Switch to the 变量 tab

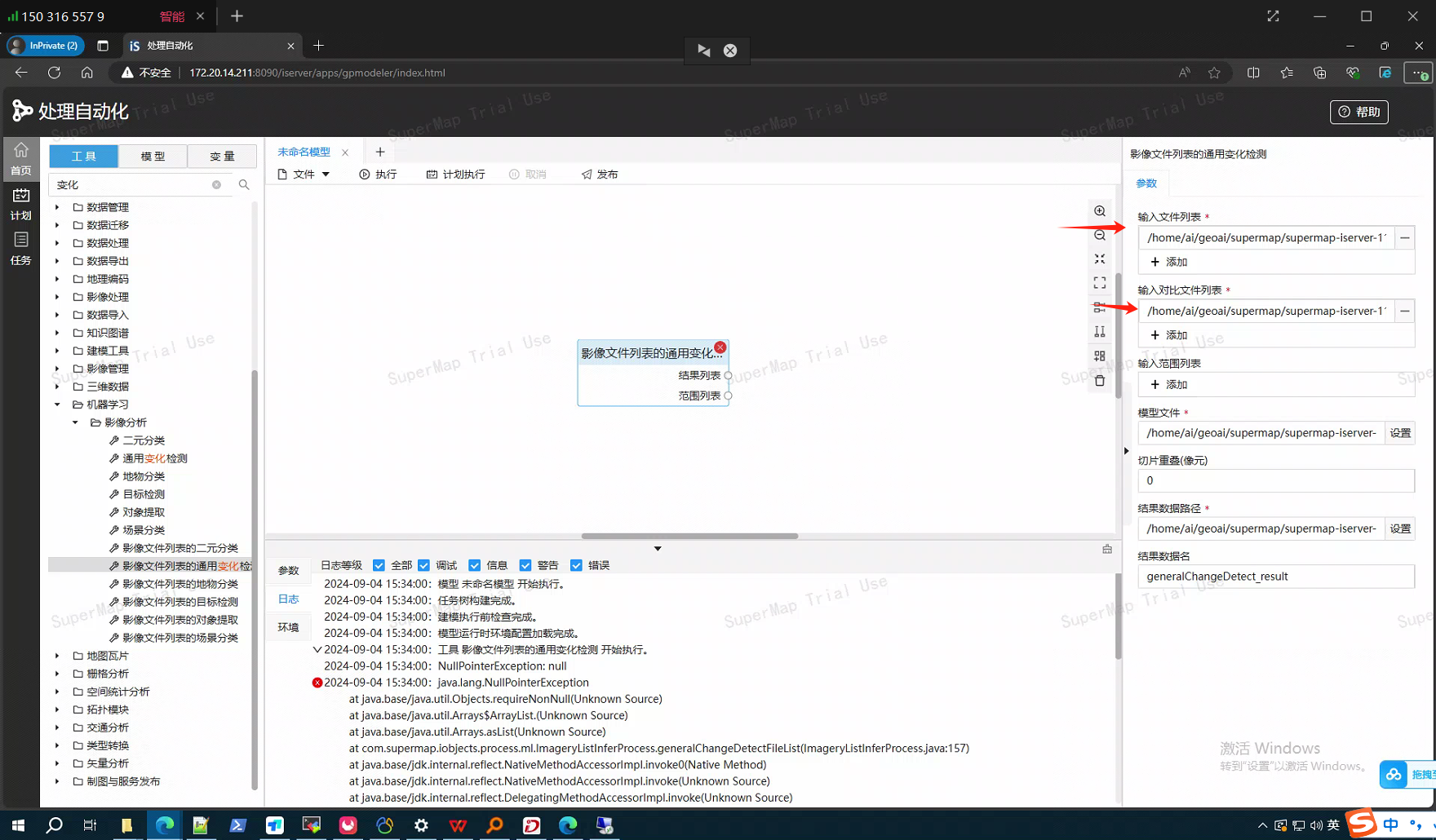[x=222, y=156]
